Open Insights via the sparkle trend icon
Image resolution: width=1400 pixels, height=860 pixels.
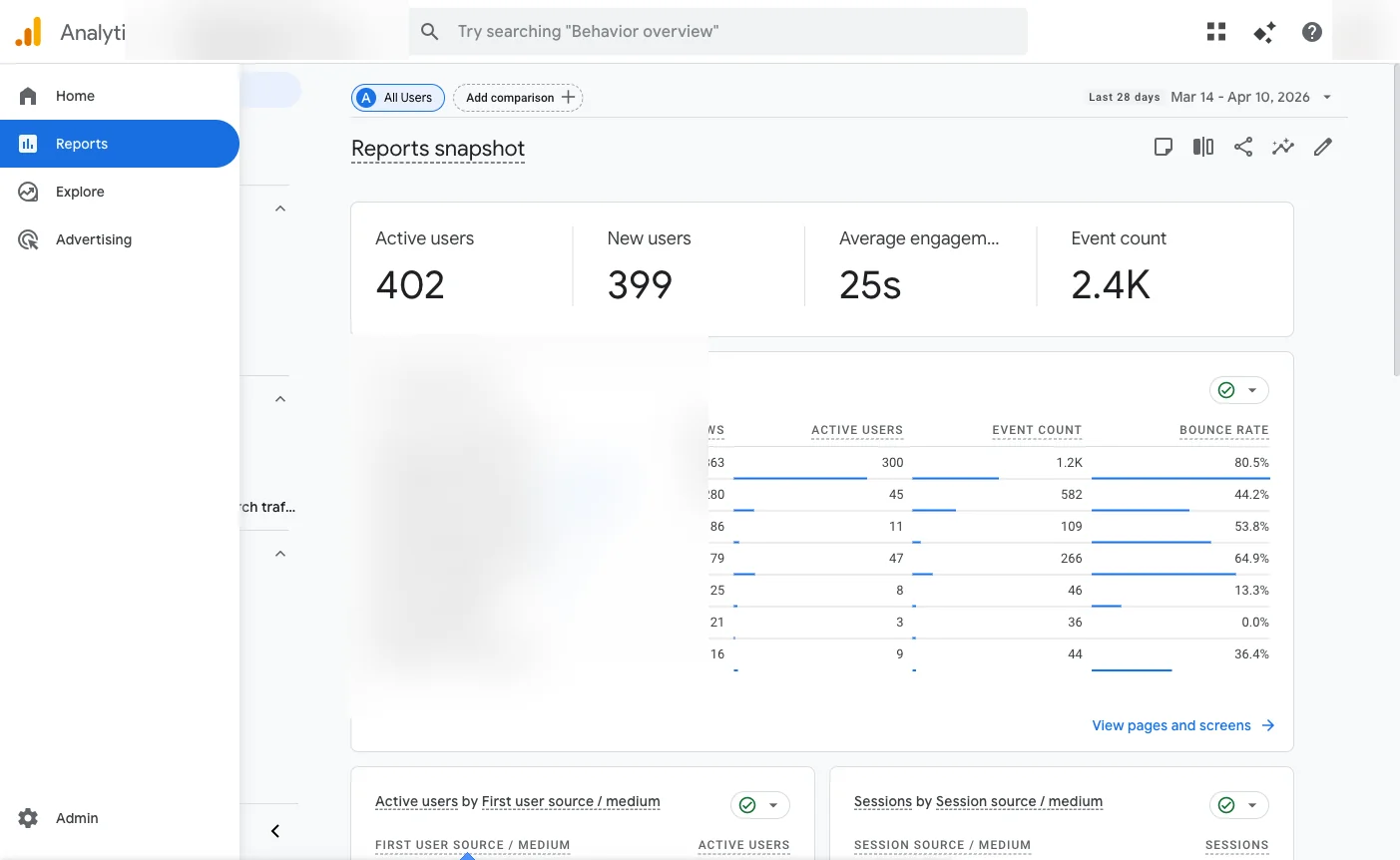(x=1283, y=147)
